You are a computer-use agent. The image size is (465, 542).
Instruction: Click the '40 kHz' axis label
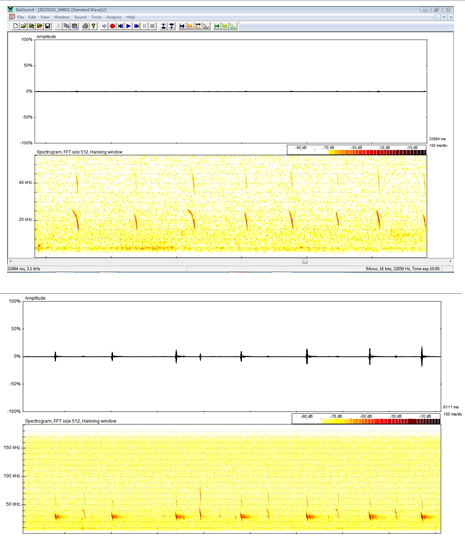click(25, 183)
